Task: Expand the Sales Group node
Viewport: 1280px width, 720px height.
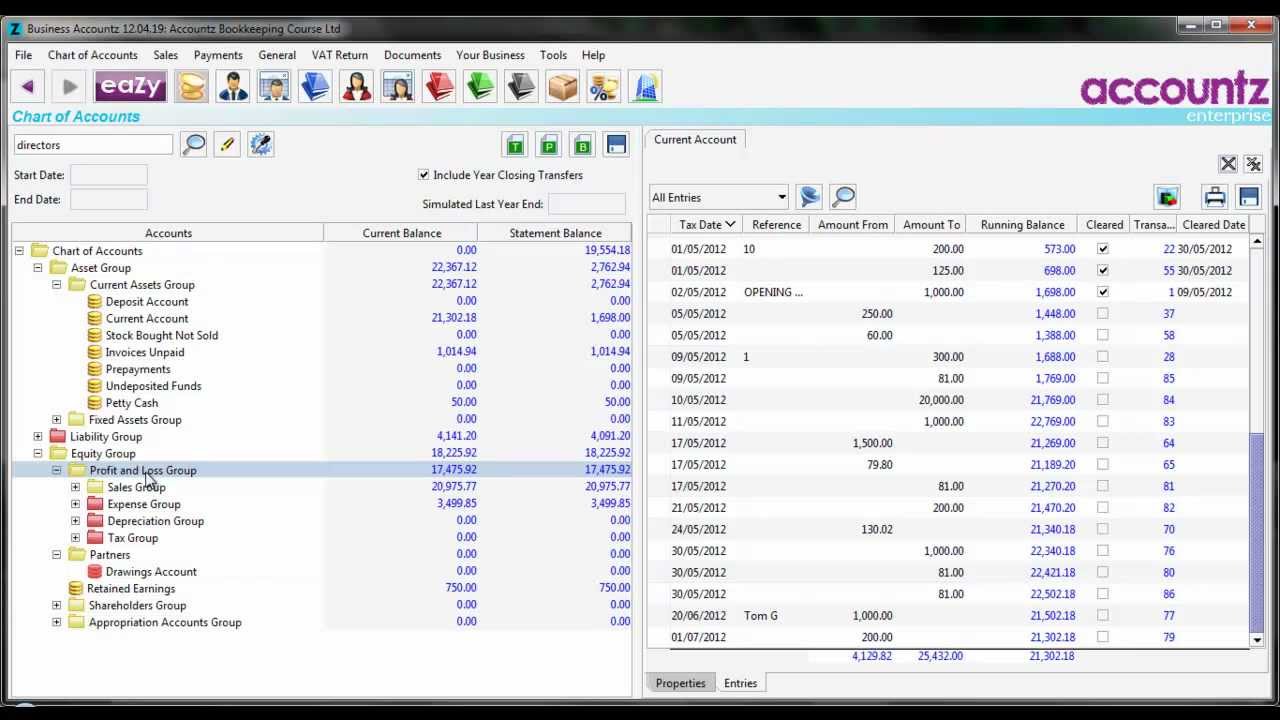Action: (75, 487)
